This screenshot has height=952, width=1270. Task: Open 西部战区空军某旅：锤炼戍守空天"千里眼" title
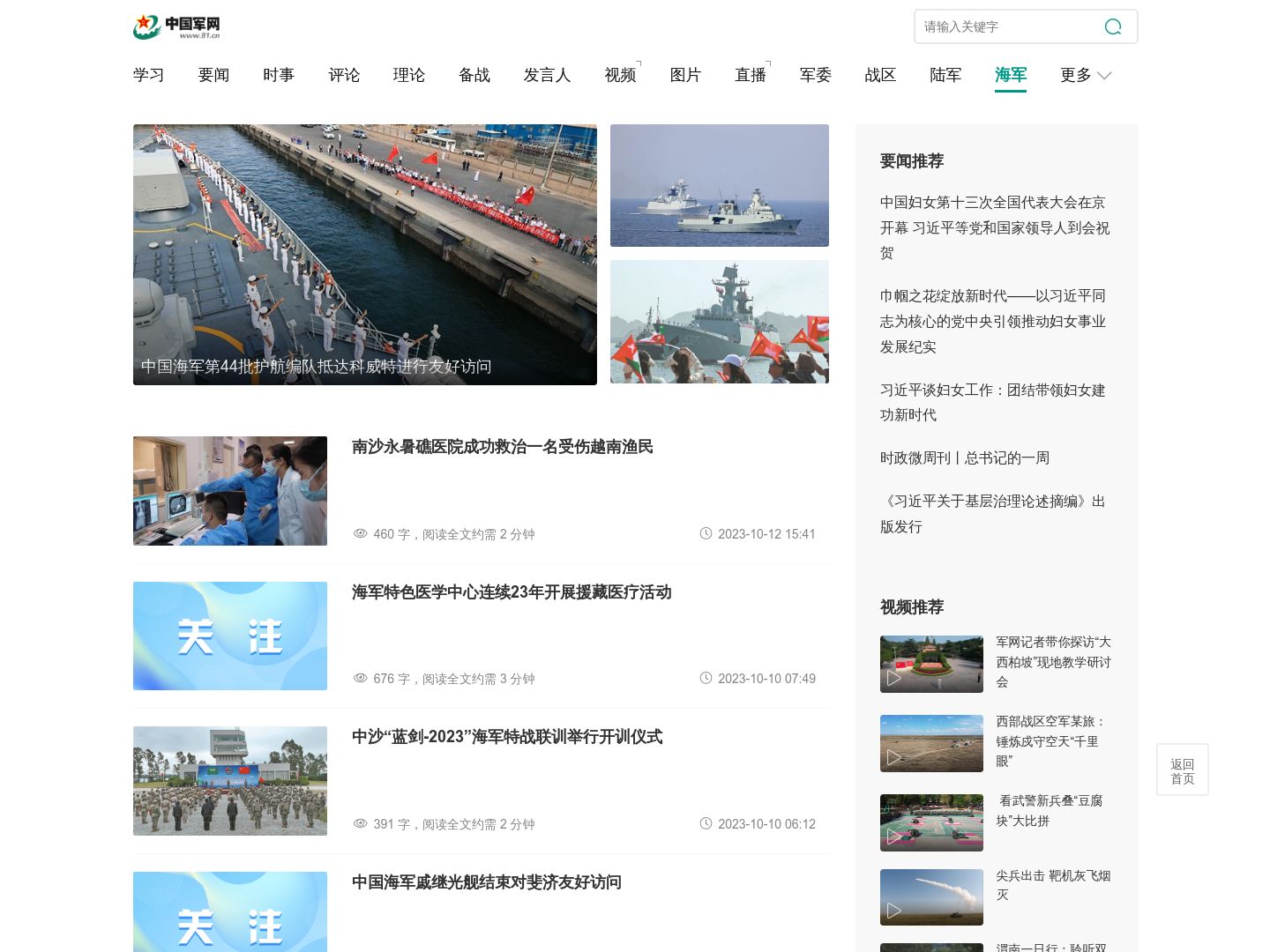(x=1051, y=741)
